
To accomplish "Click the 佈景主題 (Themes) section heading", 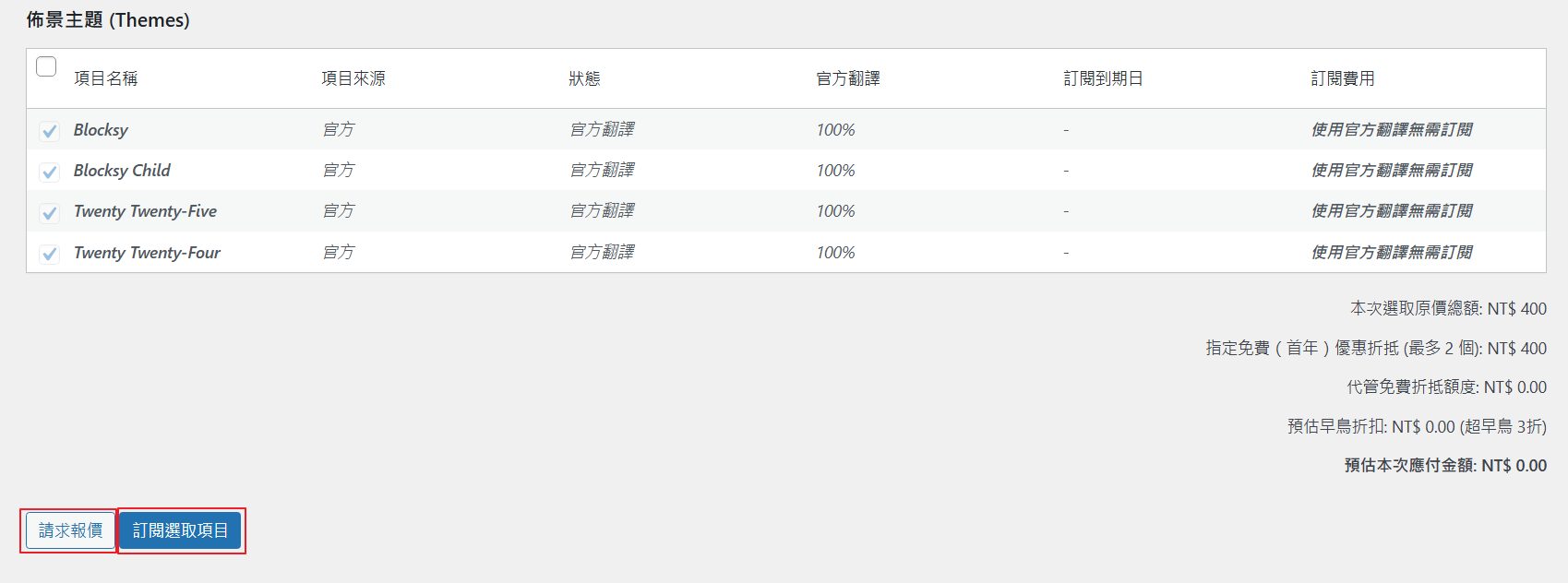I will (x=108, y=19).
